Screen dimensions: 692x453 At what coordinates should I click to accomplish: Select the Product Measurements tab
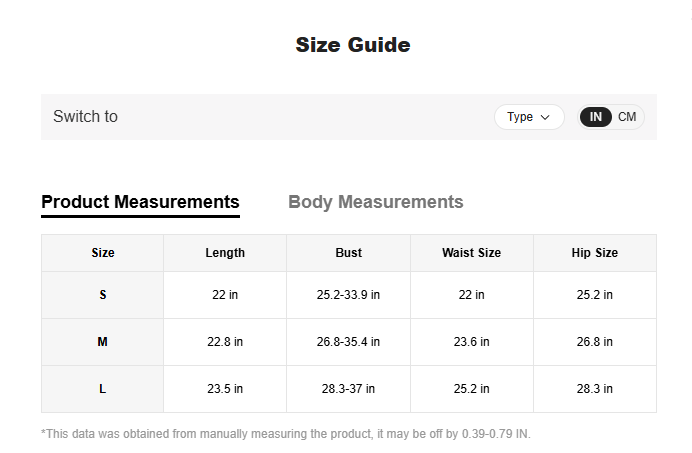click(140, 202)
